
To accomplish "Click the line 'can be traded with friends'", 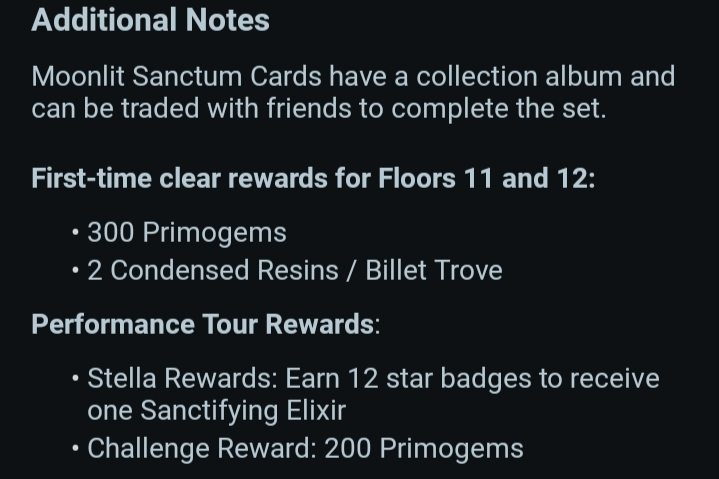I will coord(191,109).
